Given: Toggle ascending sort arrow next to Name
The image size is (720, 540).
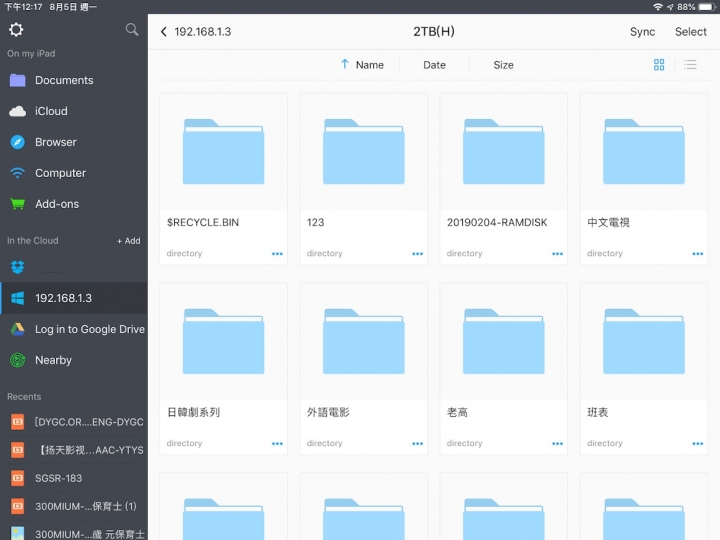Looking at the screenshot, I should (x=344, y=64).
